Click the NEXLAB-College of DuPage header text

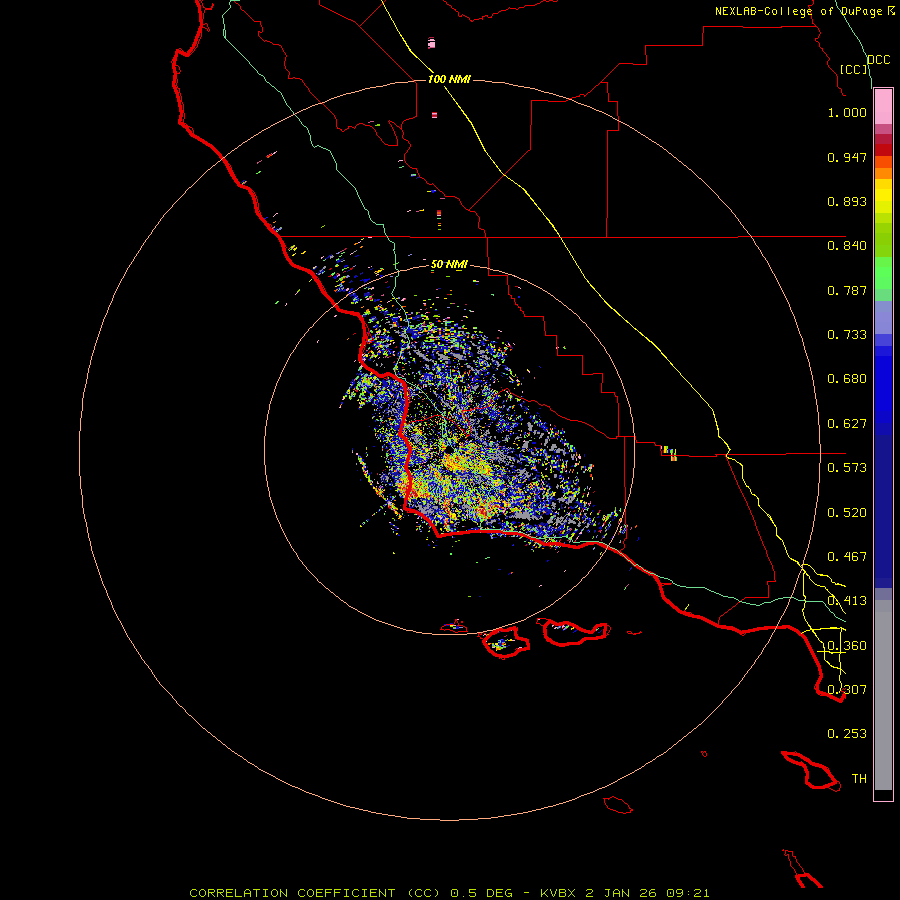tap(798, 11)
